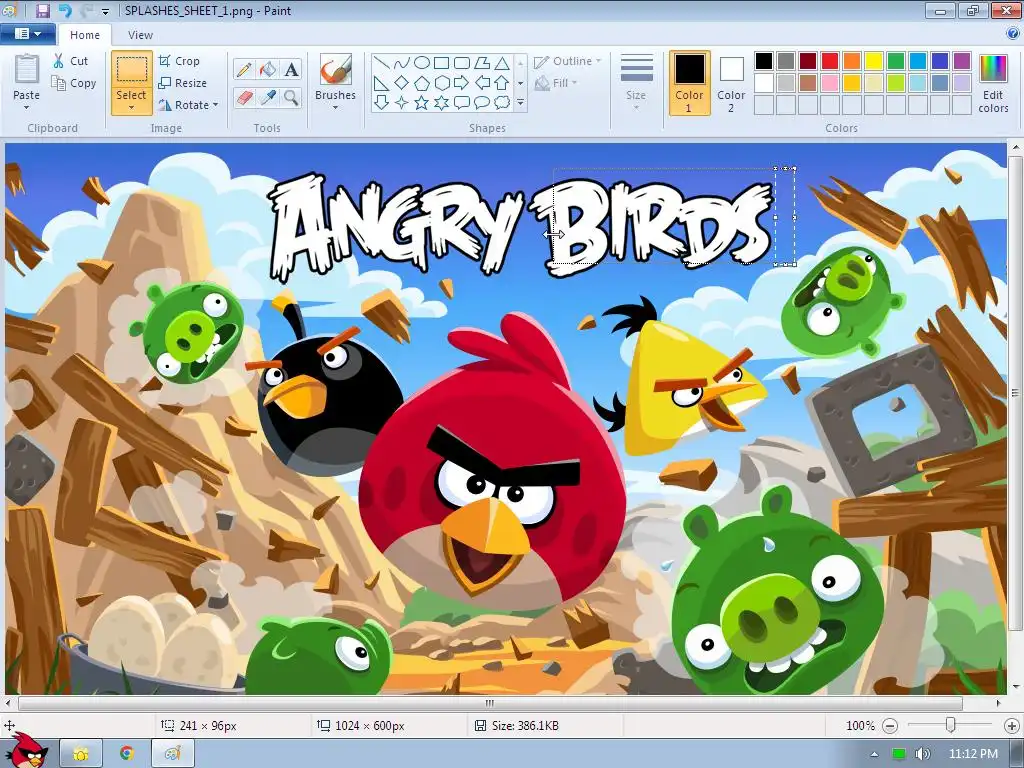Choose the Right triangle shape

[x=381, y=83]
